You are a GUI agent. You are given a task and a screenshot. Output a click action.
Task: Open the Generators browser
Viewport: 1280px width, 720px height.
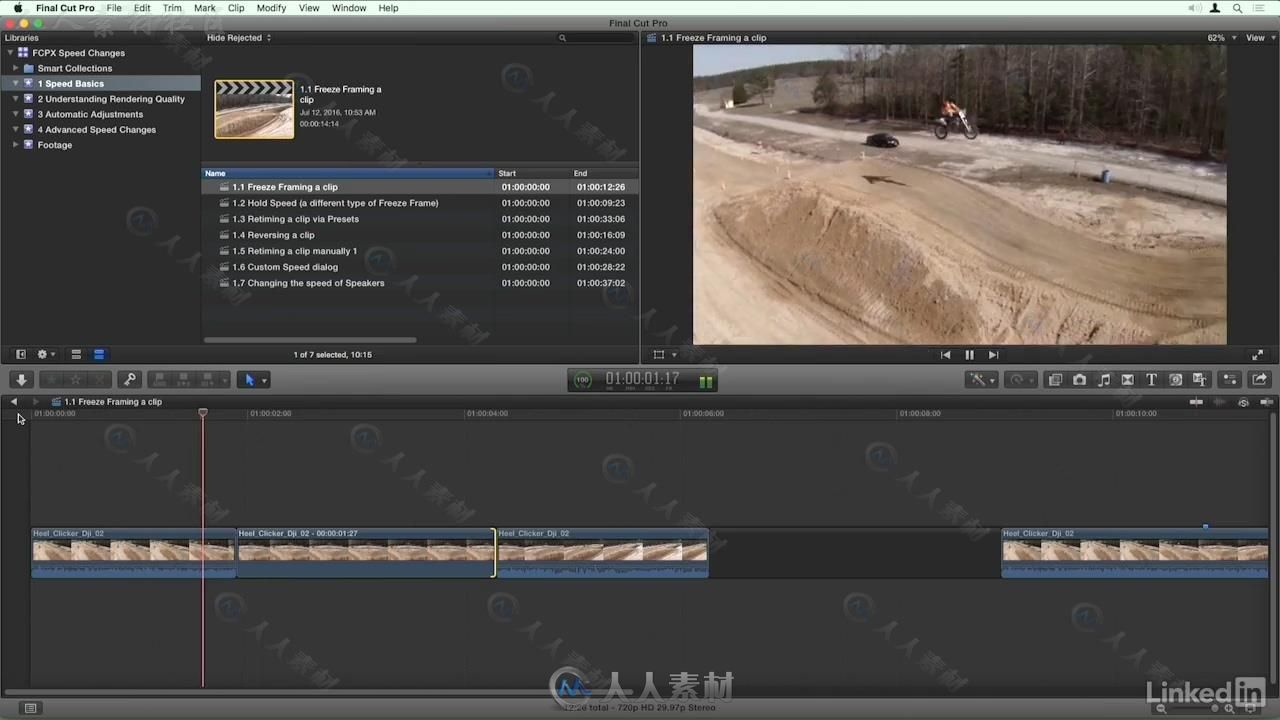tap(1176, 380)
